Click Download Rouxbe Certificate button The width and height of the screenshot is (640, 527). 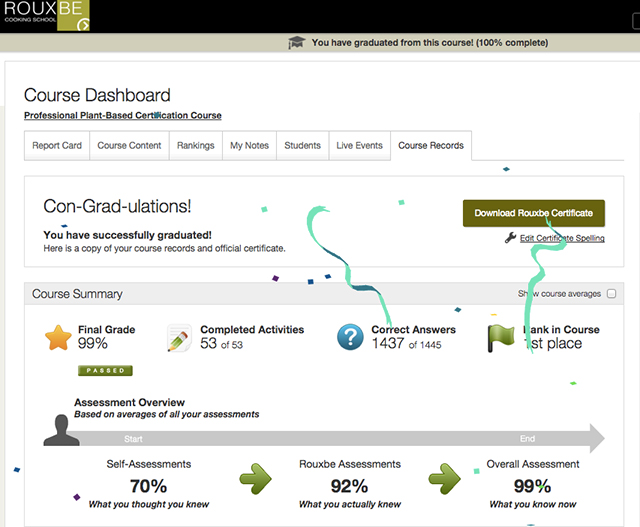(x=534, y=213)
